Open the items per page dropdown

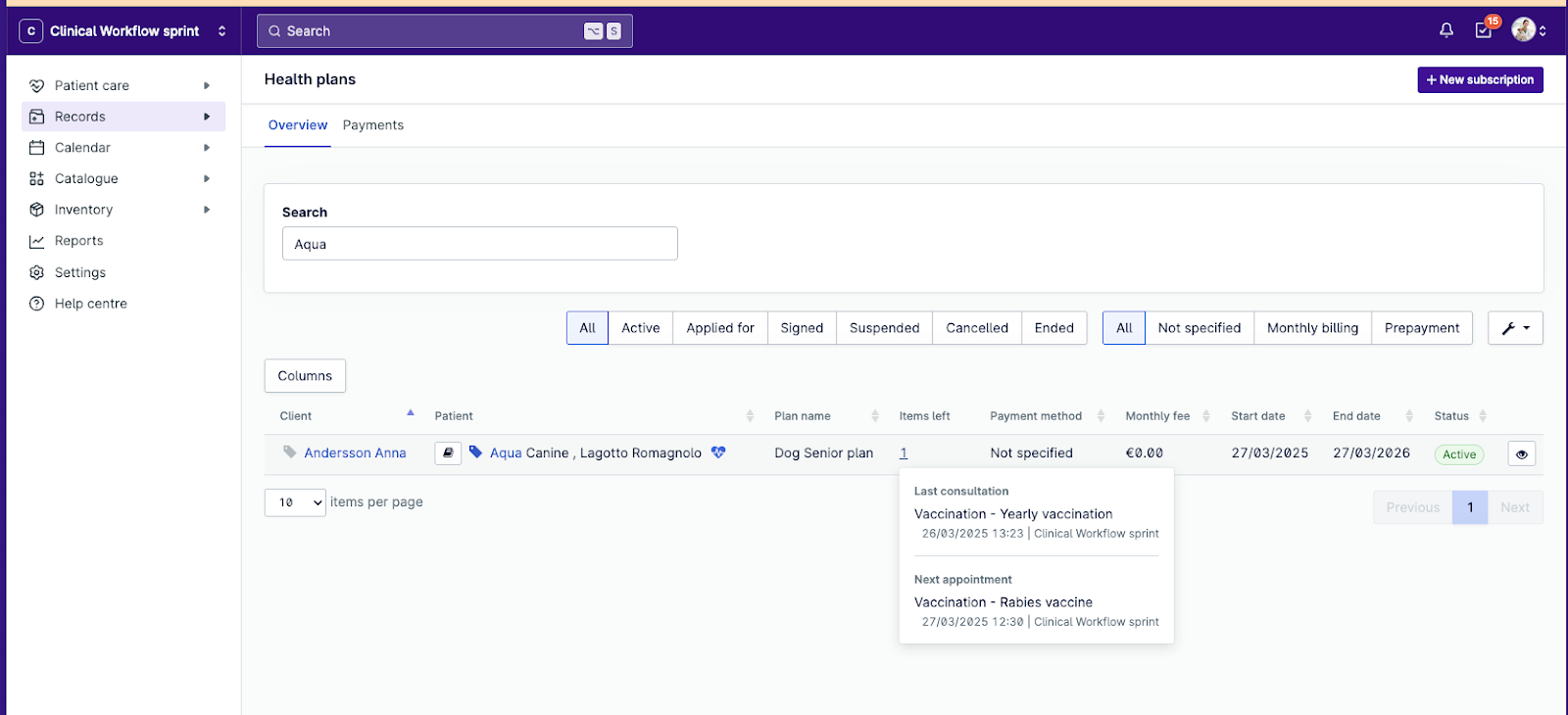click(295, 502)
